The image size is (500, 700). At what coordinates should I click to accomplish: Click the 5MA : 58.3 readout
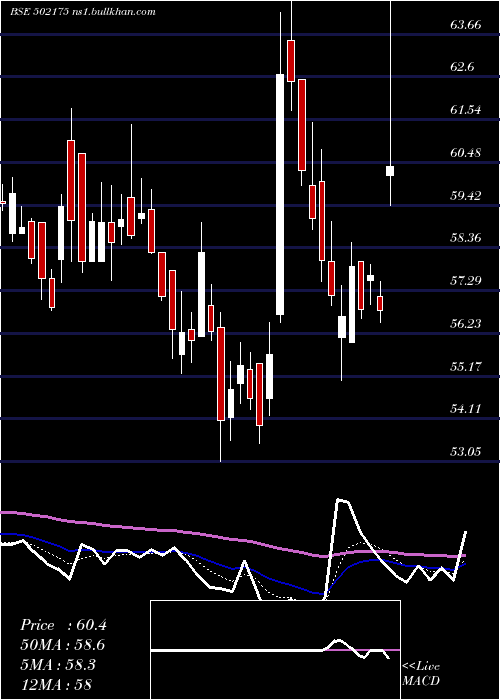coord(58,665)
